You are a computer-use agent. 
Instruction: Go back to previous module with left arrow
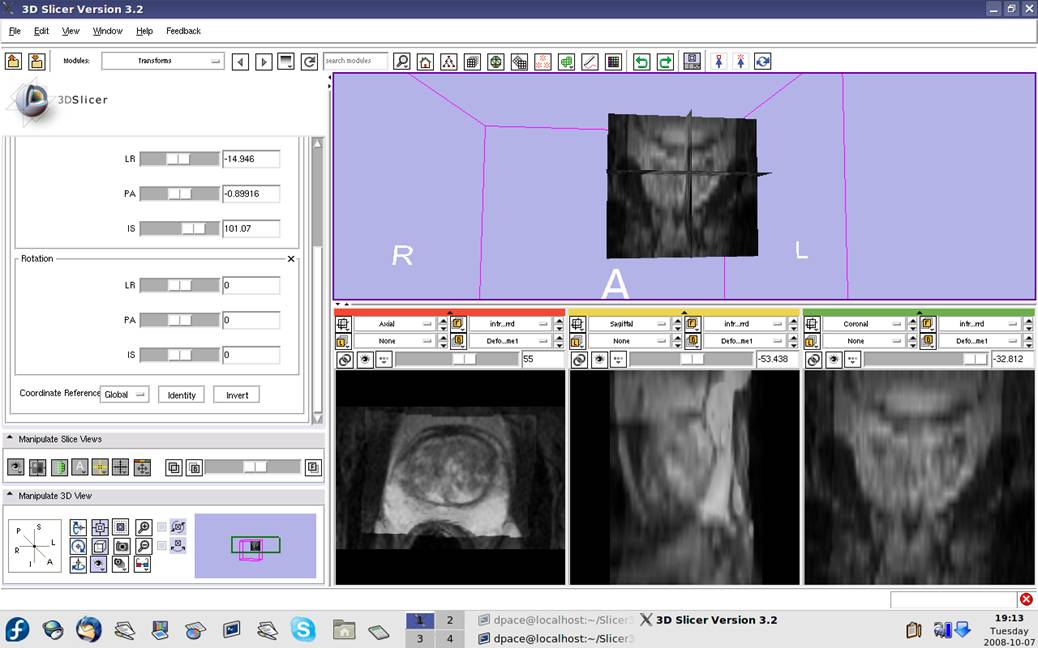[x=240, y=62]
